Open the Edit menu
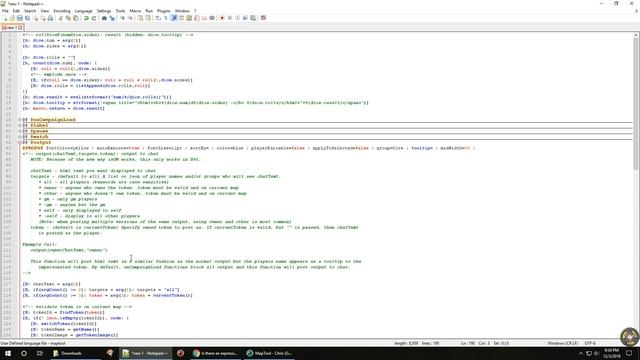This screenshot has width=640, height=360. pyautogui.click(x=16, y=11)
